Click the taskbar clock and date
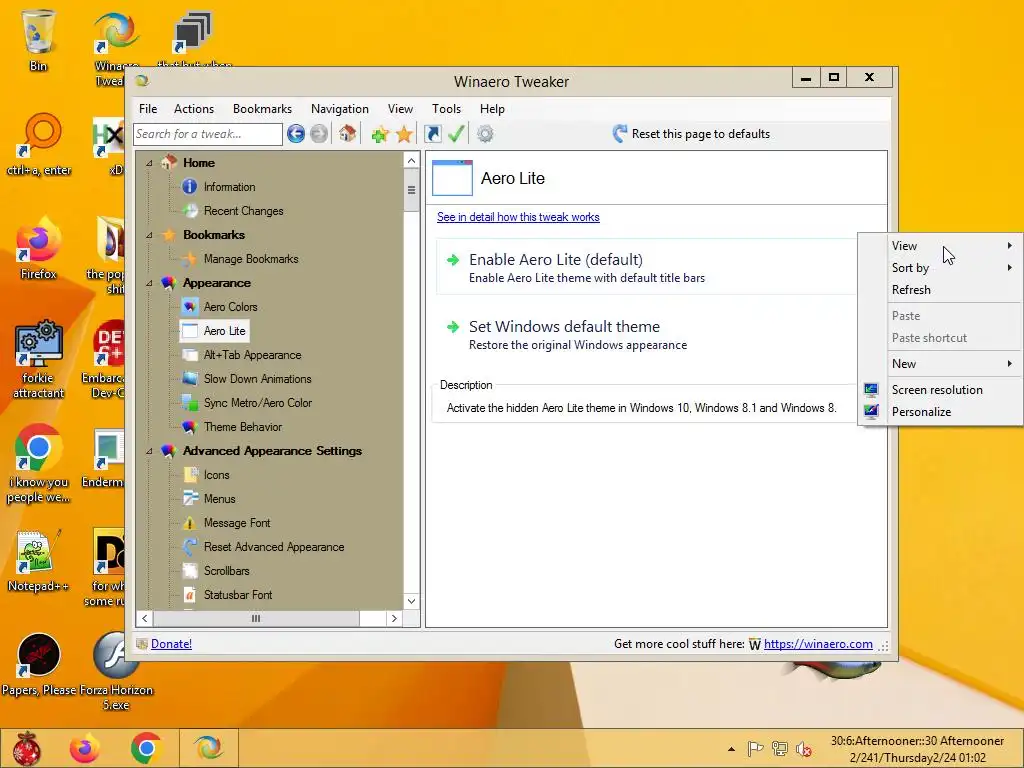 [x=918, y=749]
